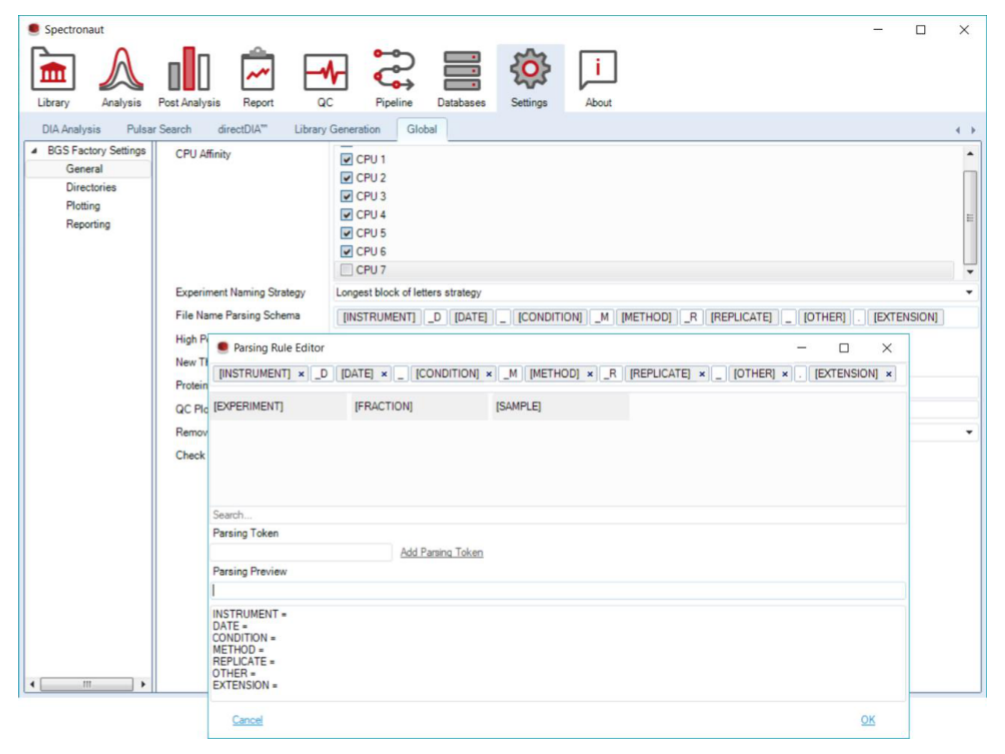1005x754 pixels.
Task: Click the Search field in Parsing Rule Editor
Action: [x=558, y=515]
